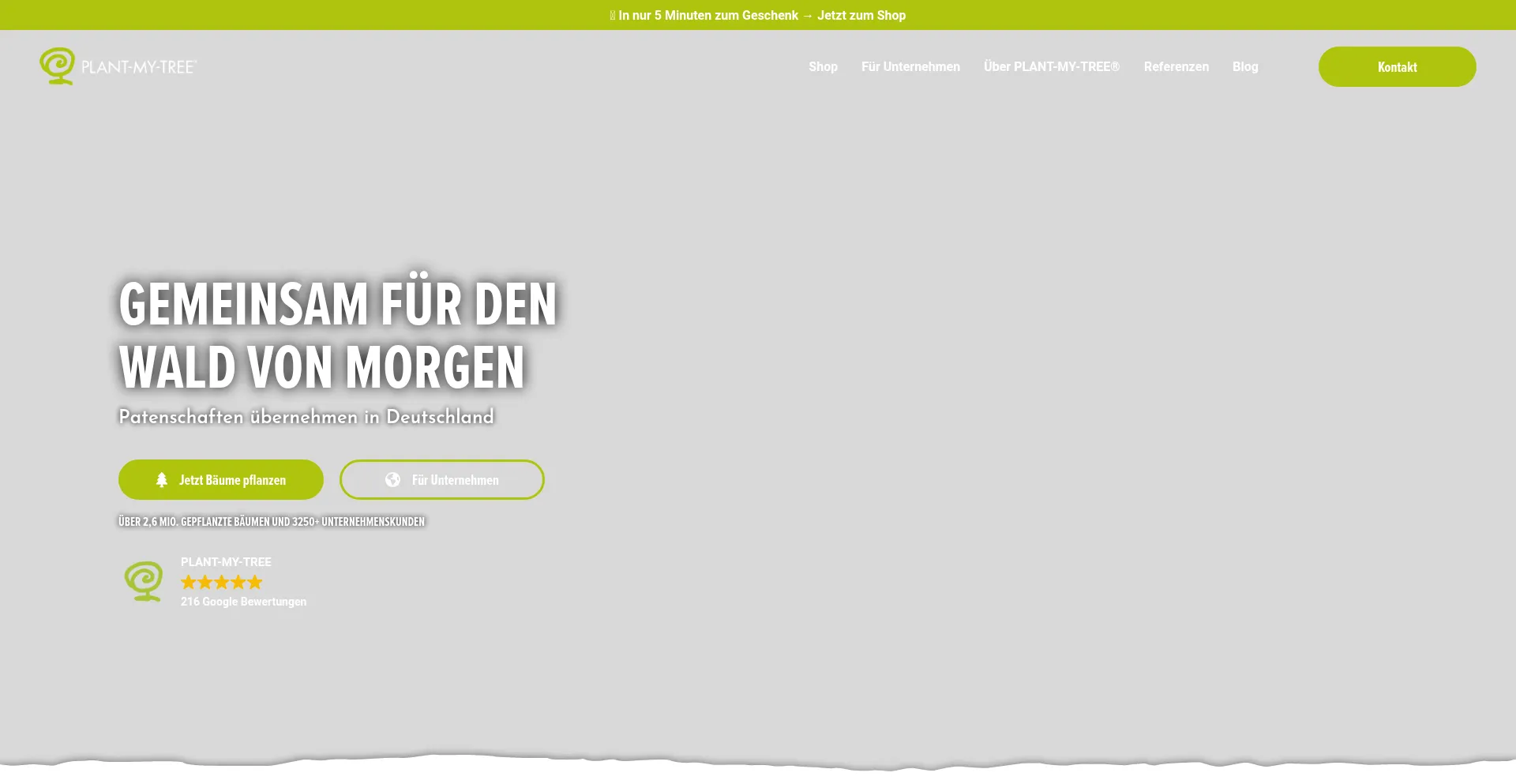Click the spiral tree logo beside the Google rating
The width and height of the screenshot is (1516, 784).
pyautogui.click(x=144, y=581)
